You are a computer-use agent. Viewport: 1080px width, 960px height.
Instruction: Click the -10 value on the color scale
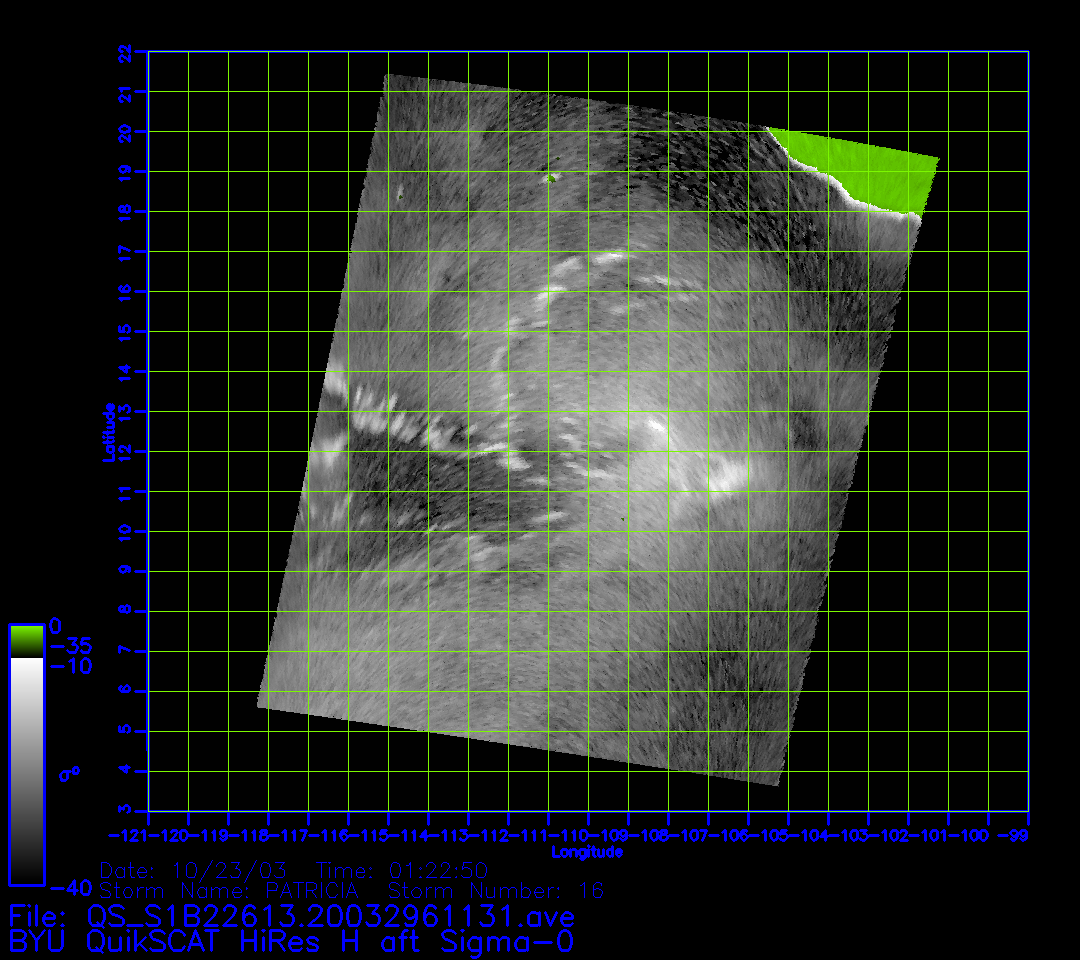pyautogui.click(x=70, y=666)
